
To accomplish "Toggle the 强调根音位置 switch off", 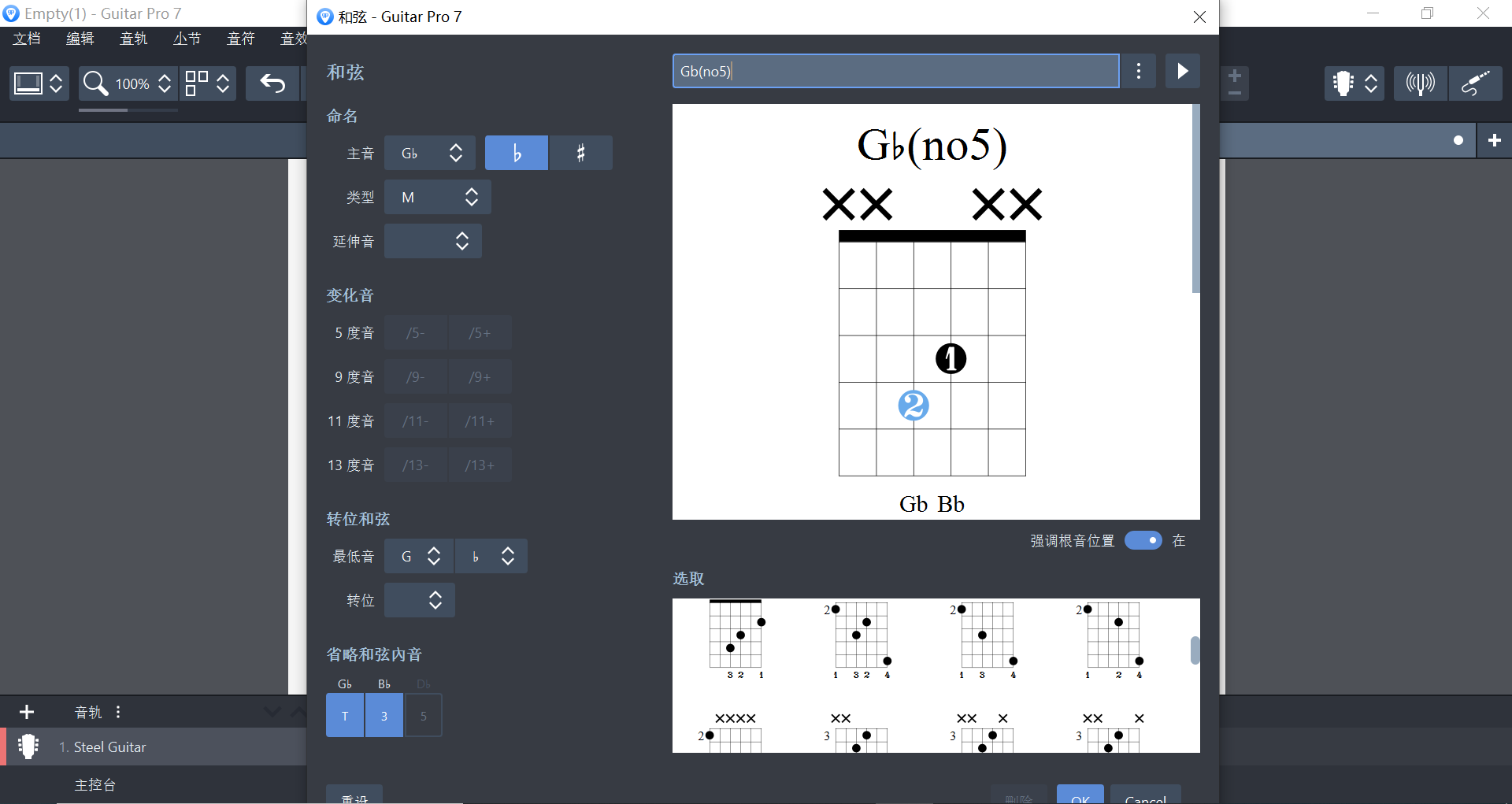I will pyautogui.click(x=1143, y=540).
